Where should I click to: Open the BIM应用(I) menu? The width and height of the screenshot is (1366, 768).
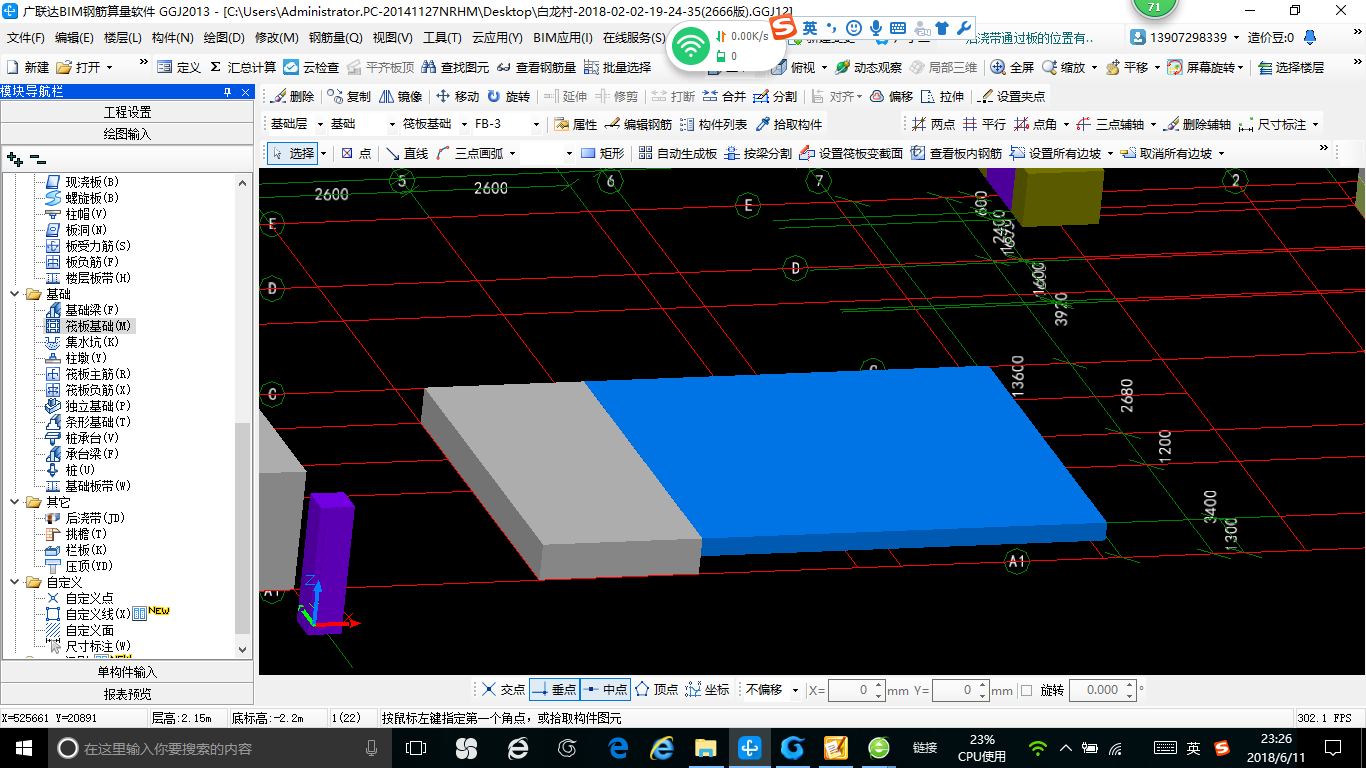(x=563, y=38)
